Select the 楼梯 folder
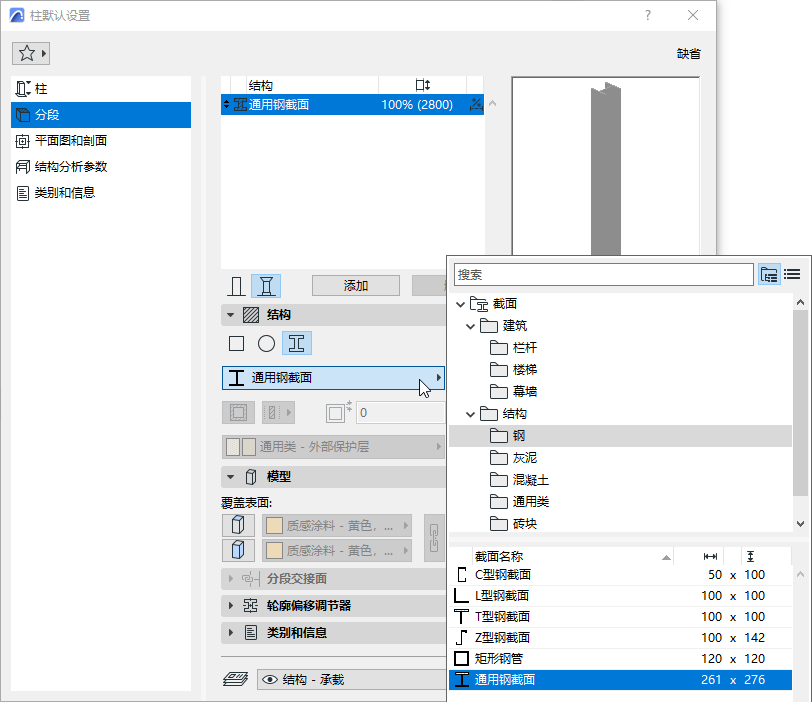Screen dimensions: 812x702 coord(514,370)
